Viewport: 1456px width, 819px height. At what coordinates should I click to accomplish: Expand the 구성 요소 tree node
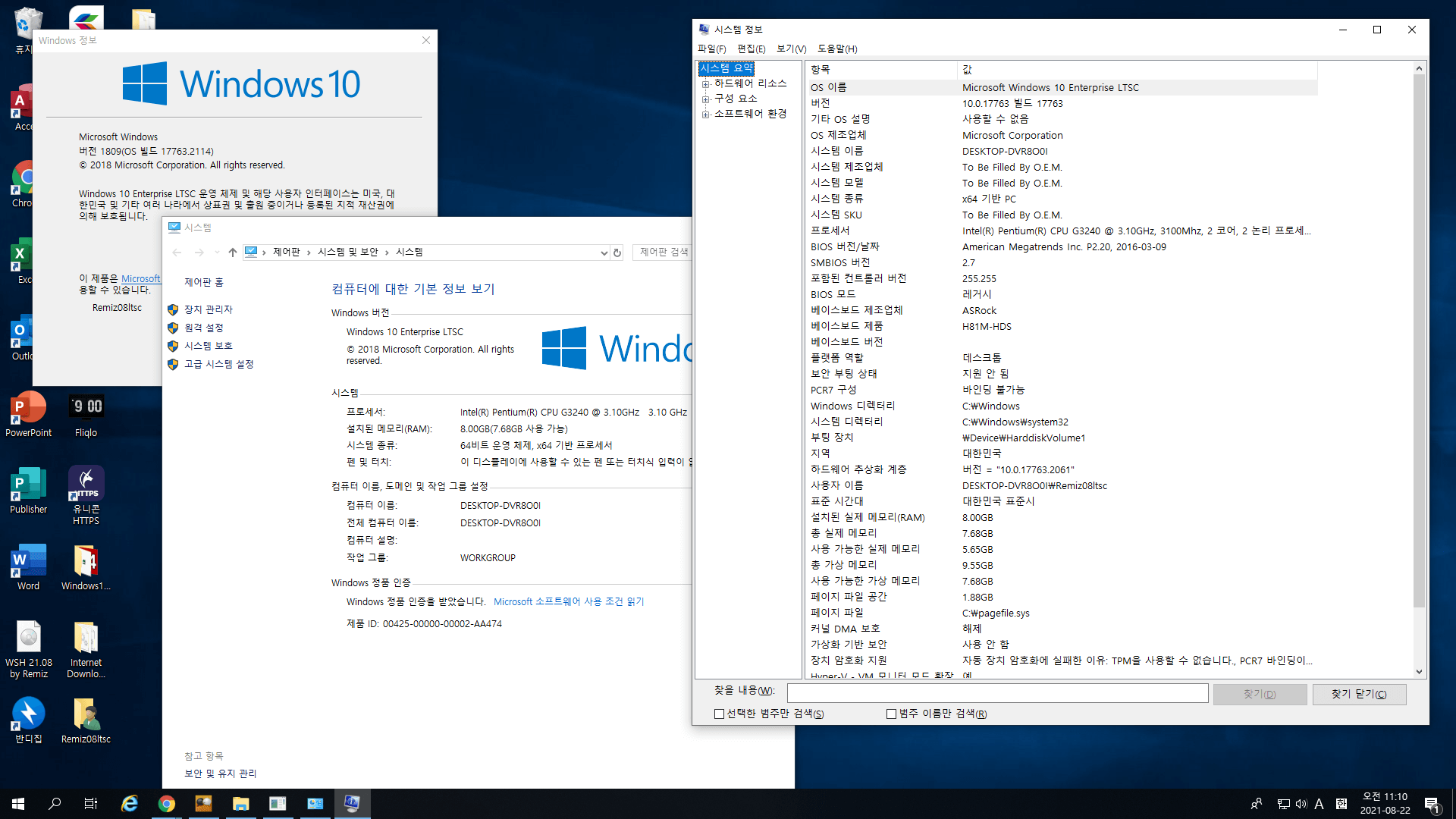(x=705, y=99)
